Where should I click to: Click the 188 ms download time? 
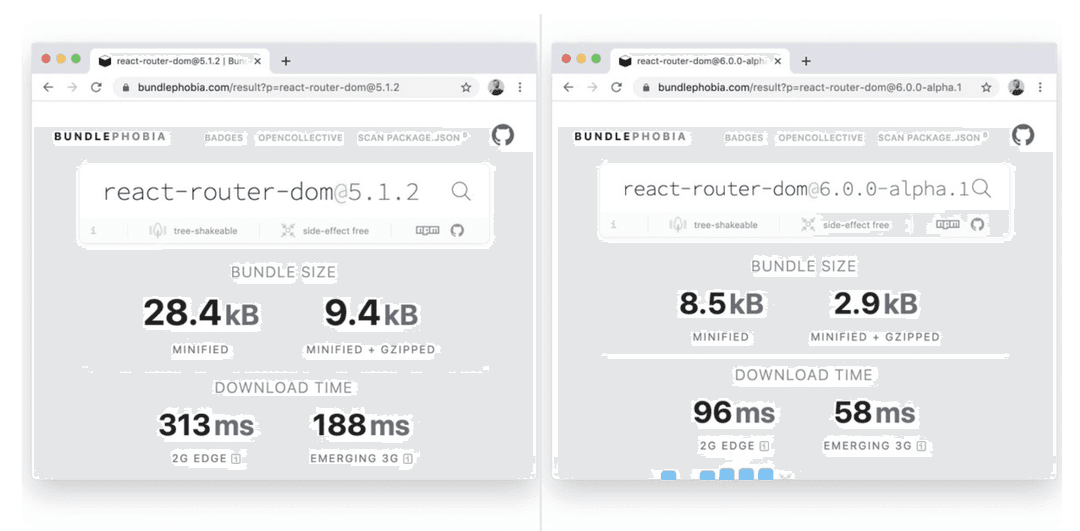[362, 425]
